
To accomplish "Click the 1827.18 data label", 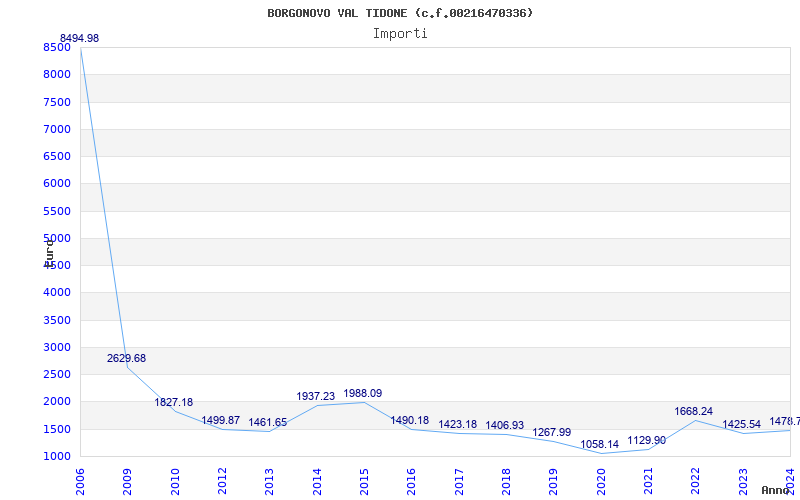I will (x=173, y=402).
